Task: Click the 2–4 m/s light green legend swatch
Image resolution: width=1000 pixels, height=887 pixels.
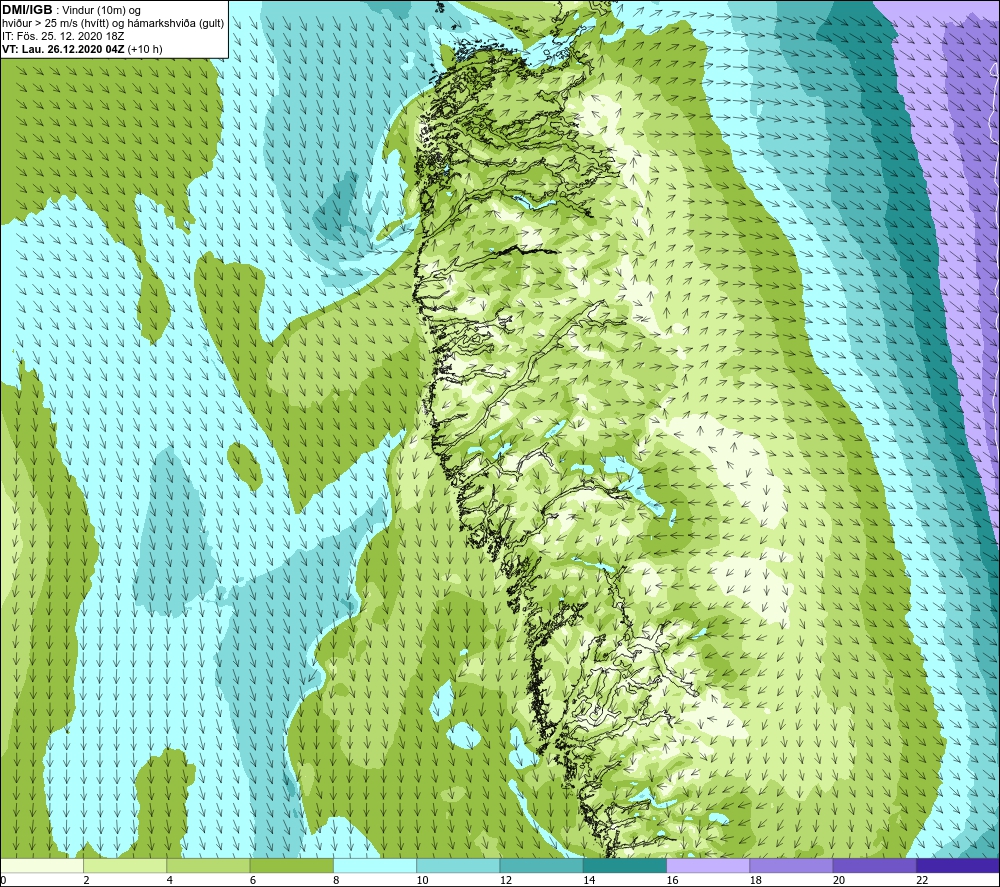Action: (125, 865)
